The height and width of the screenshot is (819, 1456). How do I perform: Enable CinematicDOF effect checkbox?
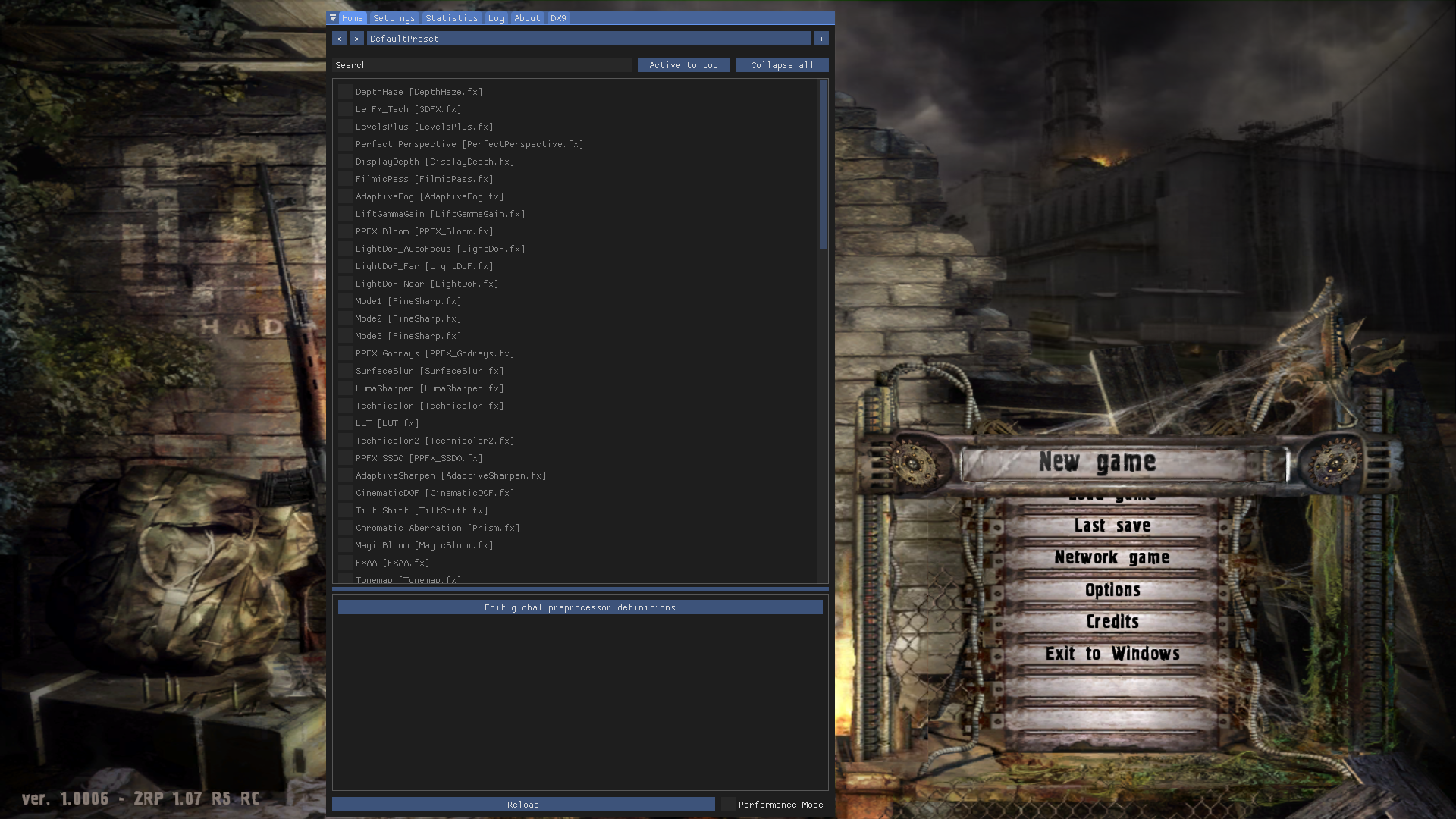click(345, 493)
